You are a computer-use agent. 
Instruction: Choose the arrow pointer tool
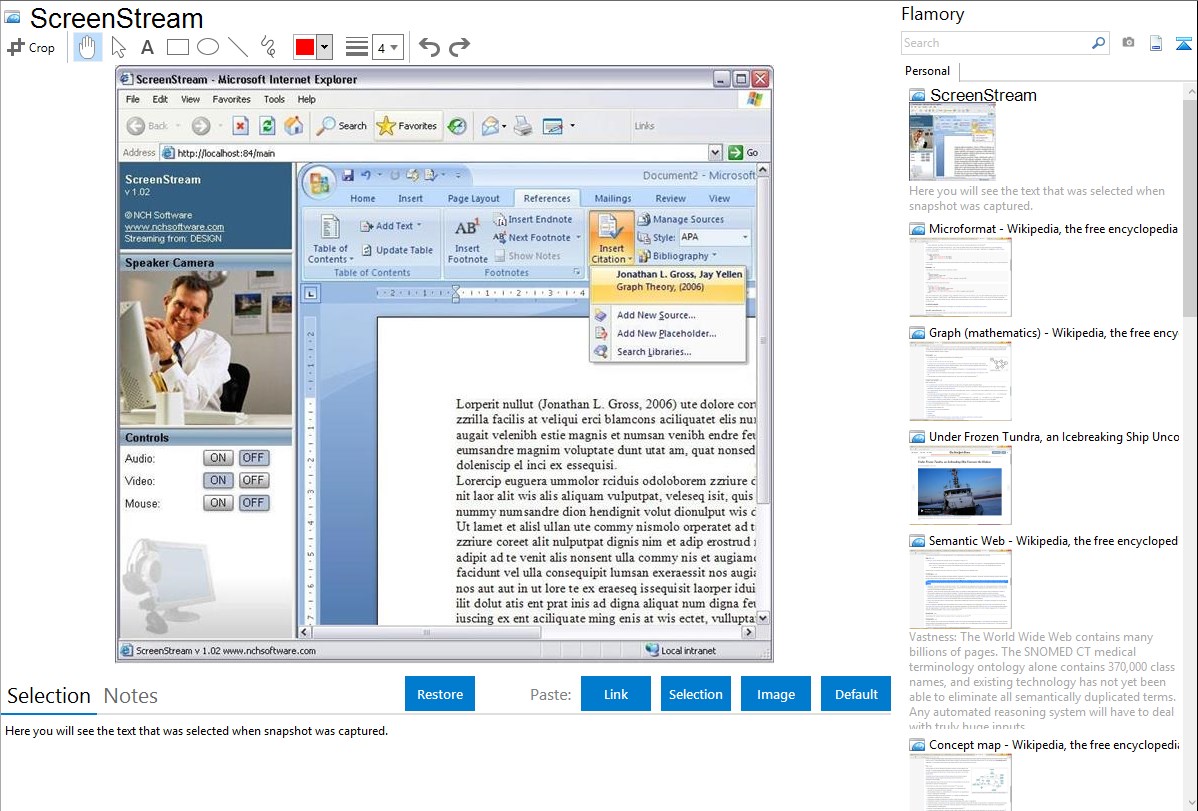[x=118, y=47]
